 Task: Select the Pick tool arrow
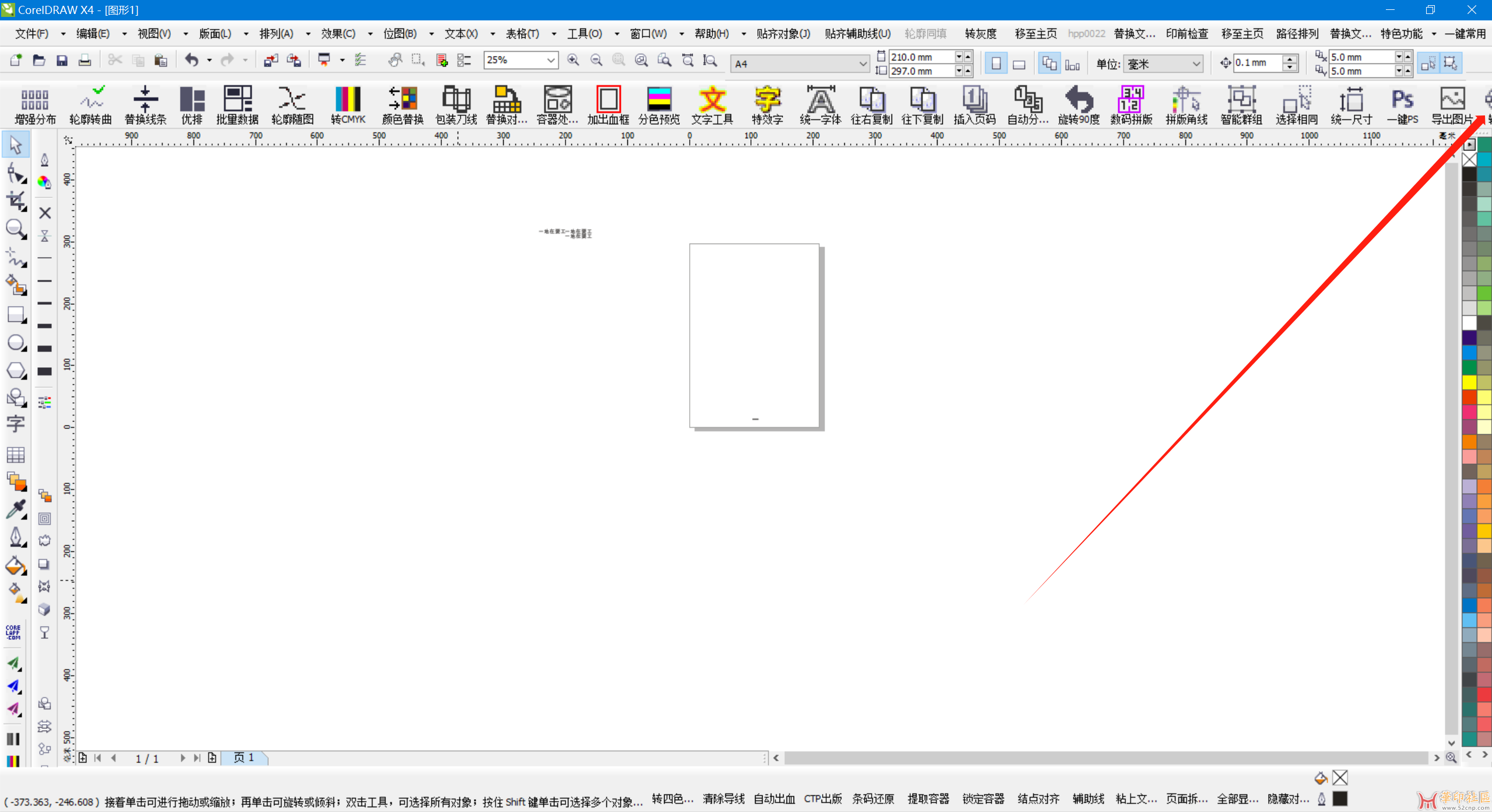[16, 145]
